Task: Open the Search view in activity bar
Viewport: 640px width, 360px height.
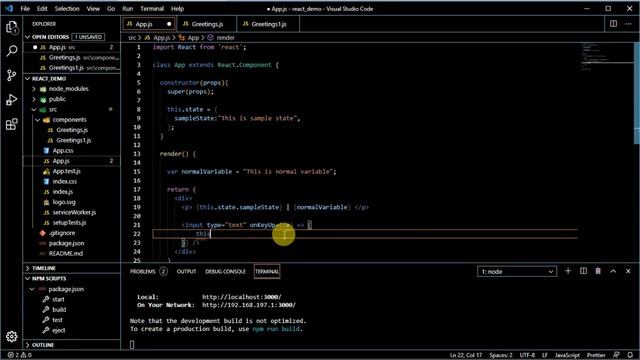Action: point(11,51)
